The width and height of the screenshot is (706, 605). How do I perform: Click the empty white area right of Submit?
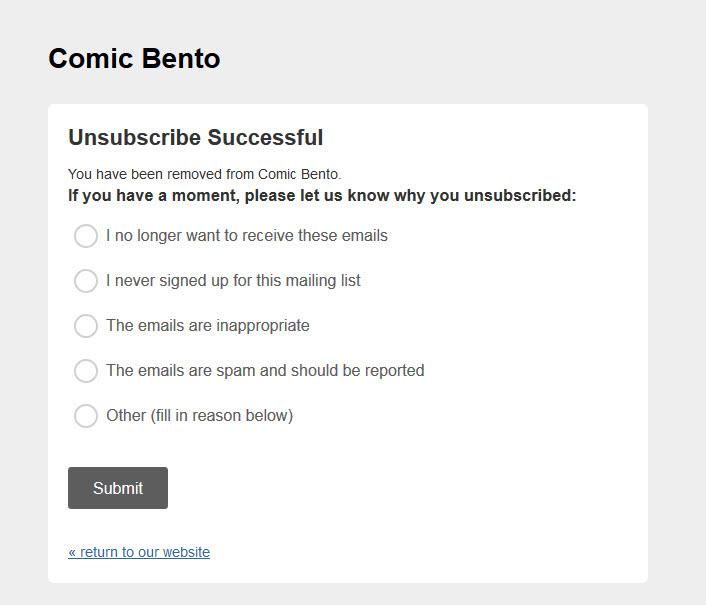click(x=400, y=488)
